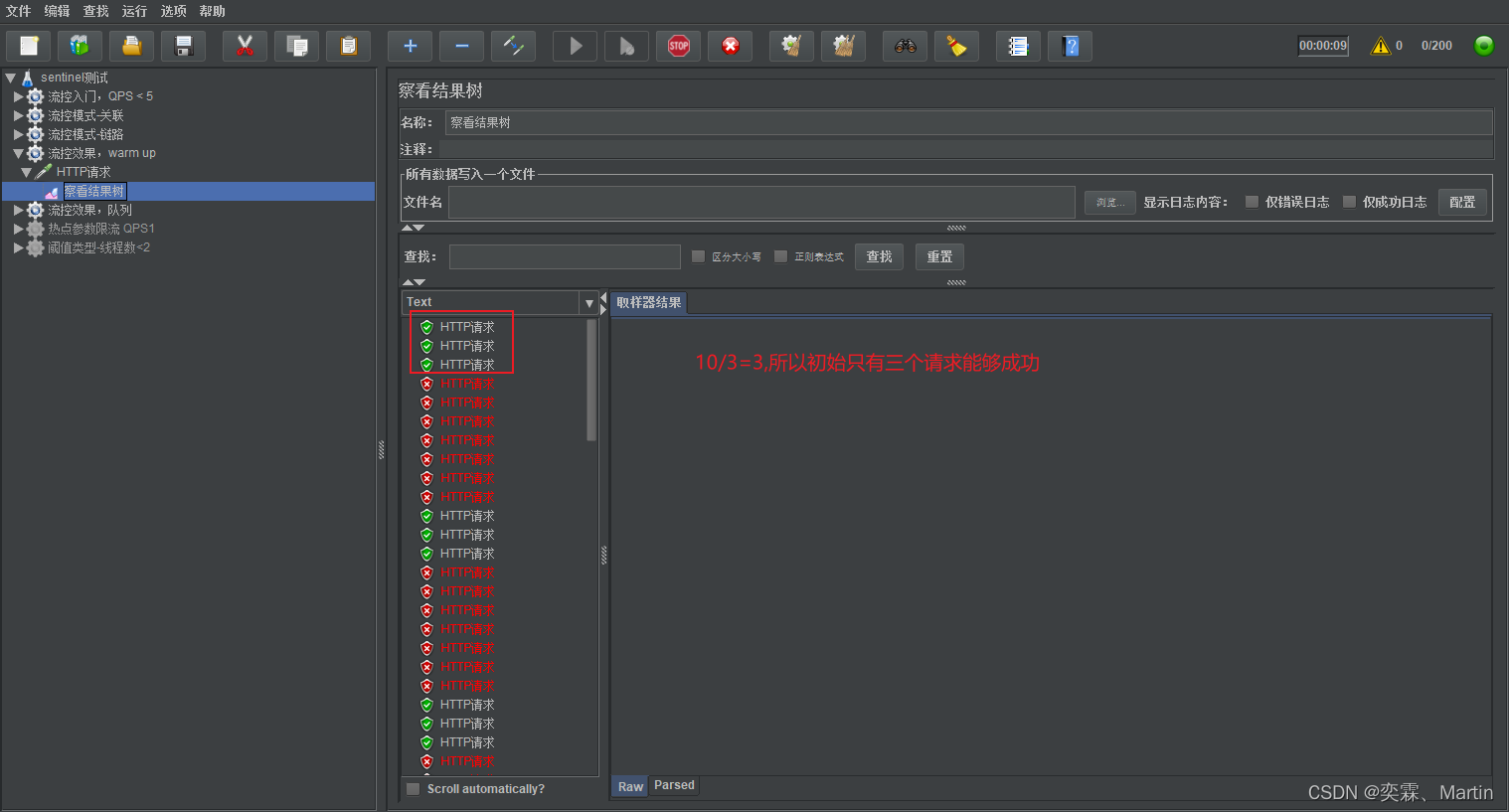Expand the 流控效果，队列 tree node
The image size is (1509, 812).
(x=18, y=210)
